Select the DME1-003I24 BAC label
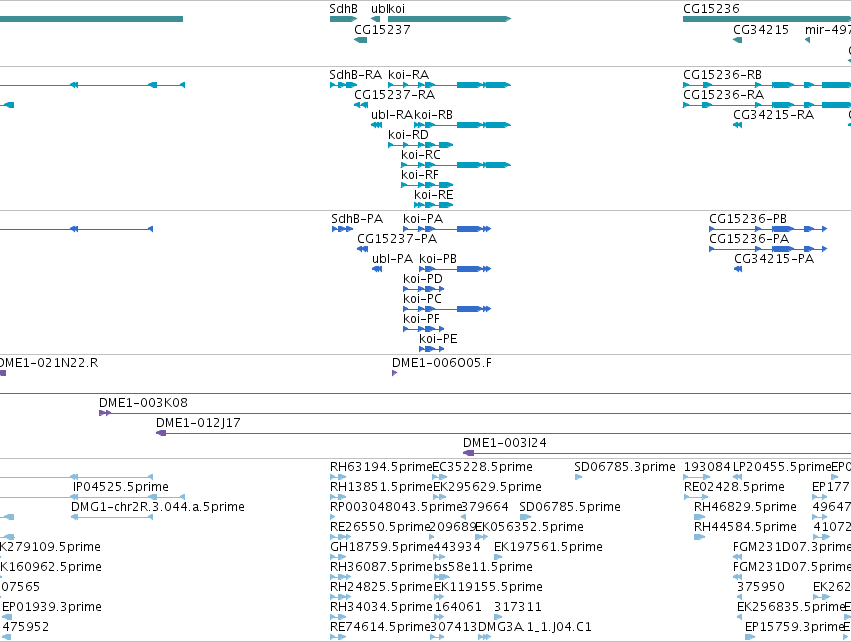Image resolution: width=851 pixels, height=642 pixels. click(505, 443)
